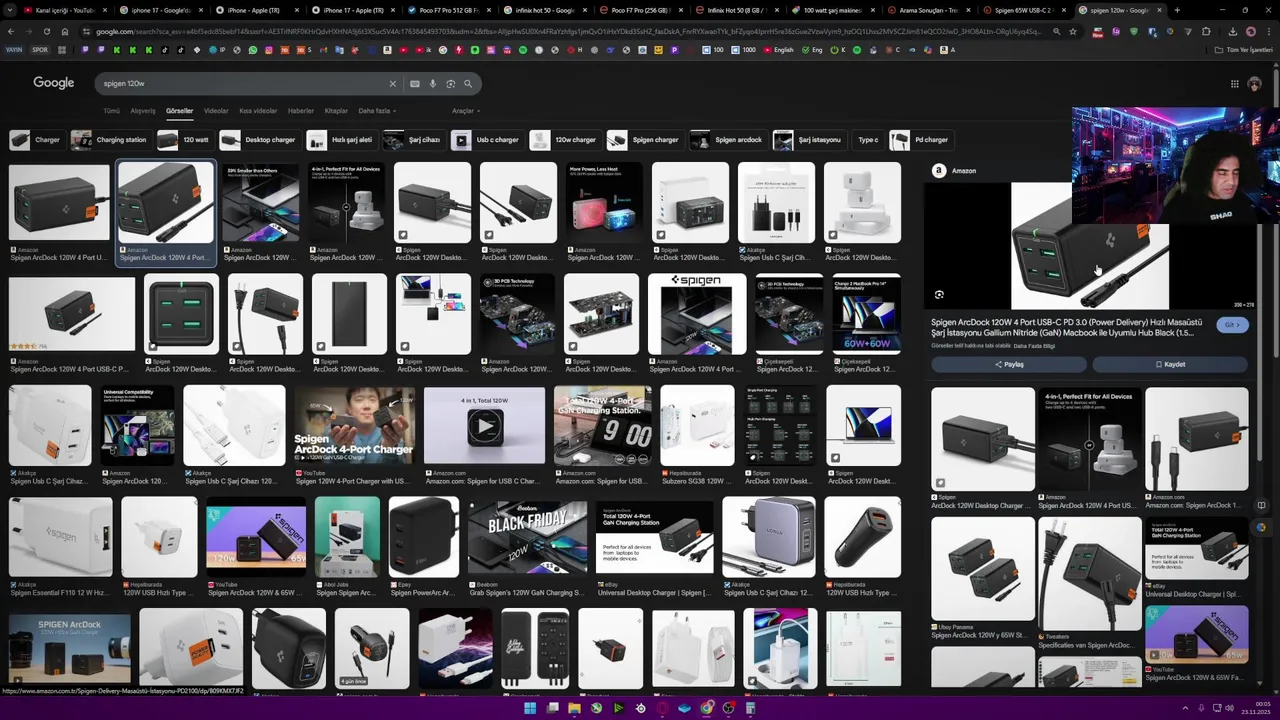Select the 'Desktop charger' filter chip
The height and width of the screenshot is (720, 1280).
coord(259,140)
